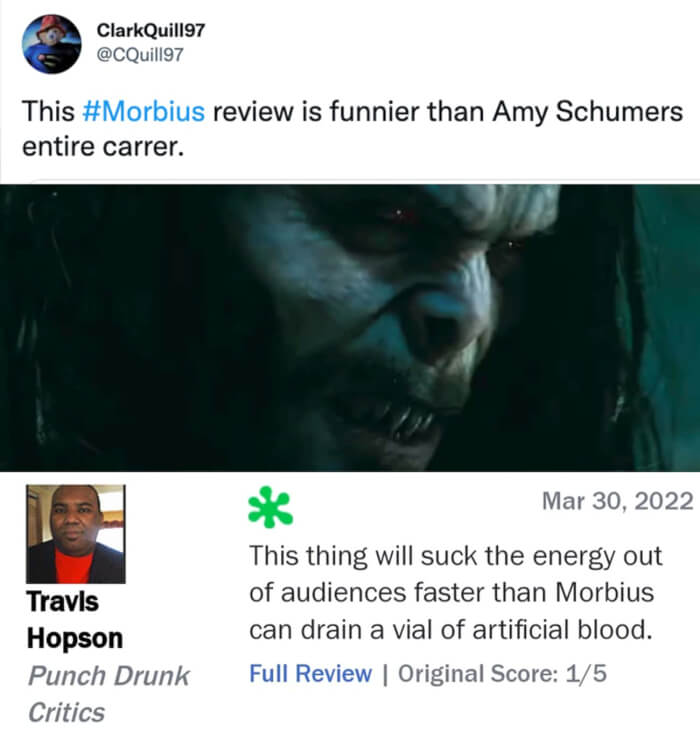Click Travis Hopson's reviewer photo
Screen dimensions: 700x730
coord(76,534)
